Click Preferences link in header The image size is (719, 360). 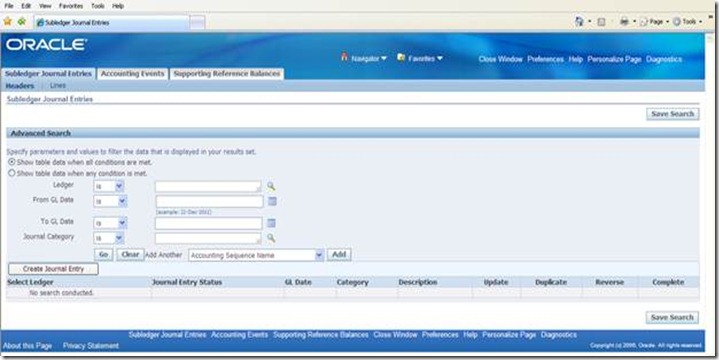[x=545, y=59]
